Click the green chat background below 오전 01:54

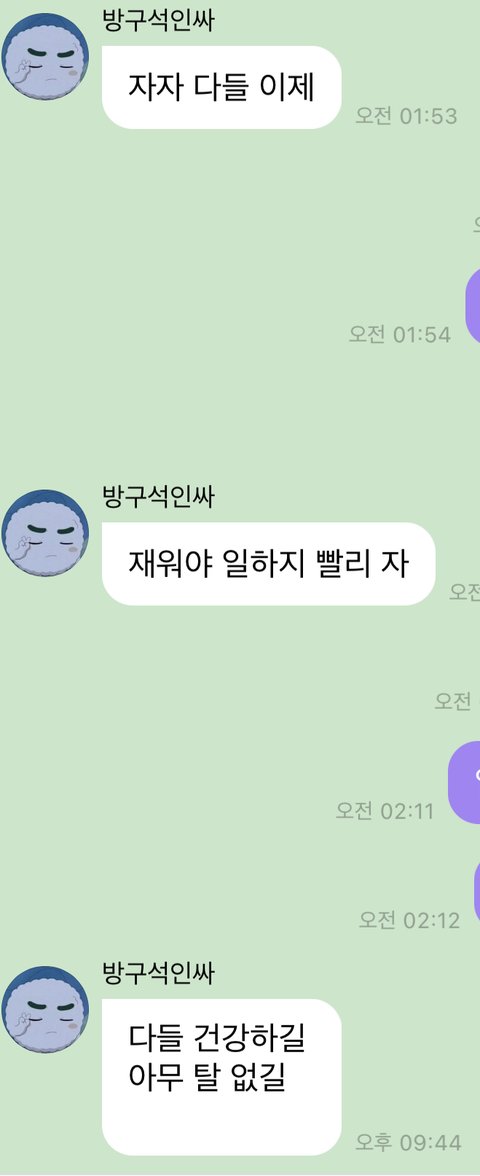point(240,412)
